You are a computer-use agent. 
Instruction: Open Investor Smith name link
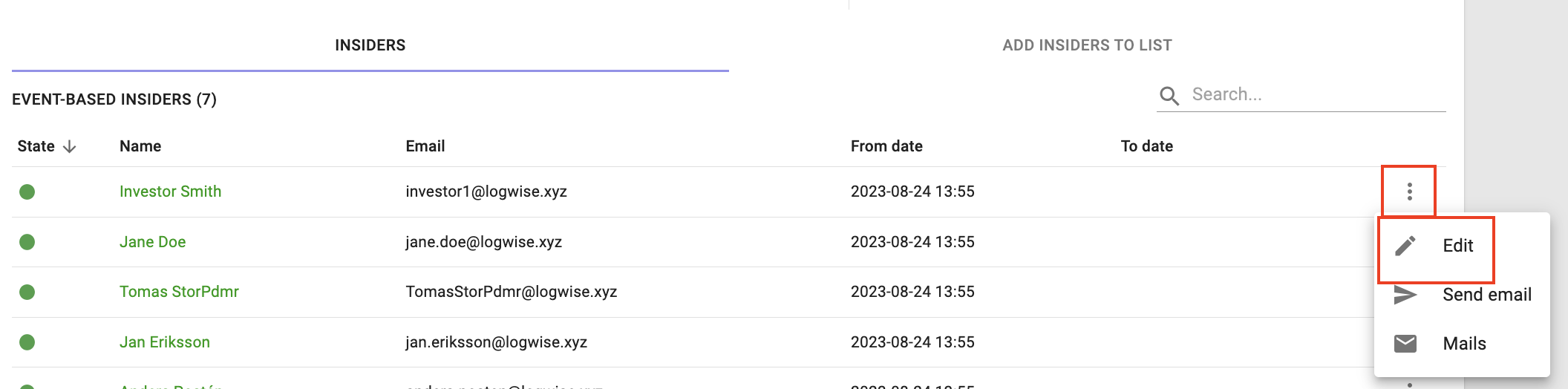coord(171,192)
